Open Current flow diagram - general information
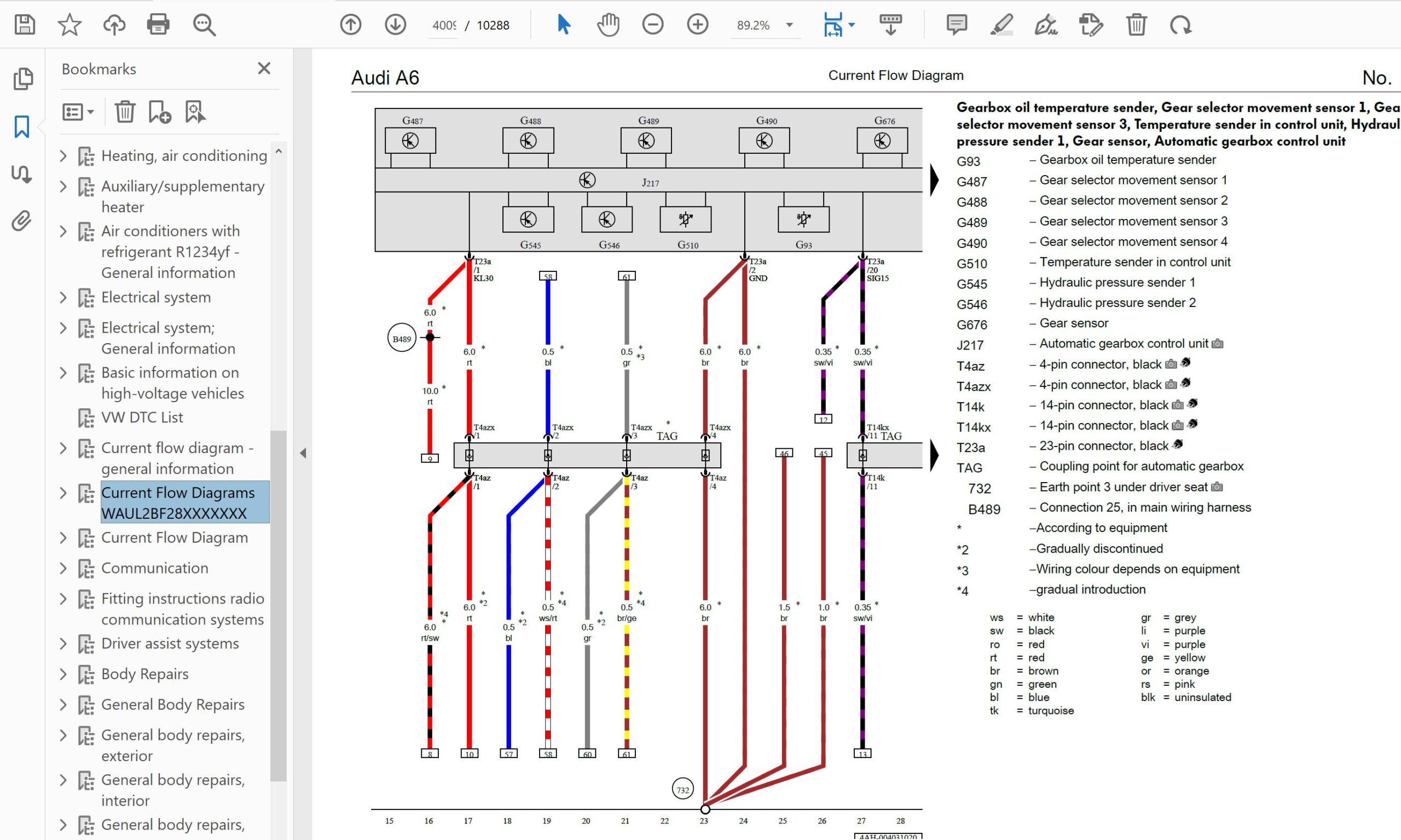 [177, 458]
